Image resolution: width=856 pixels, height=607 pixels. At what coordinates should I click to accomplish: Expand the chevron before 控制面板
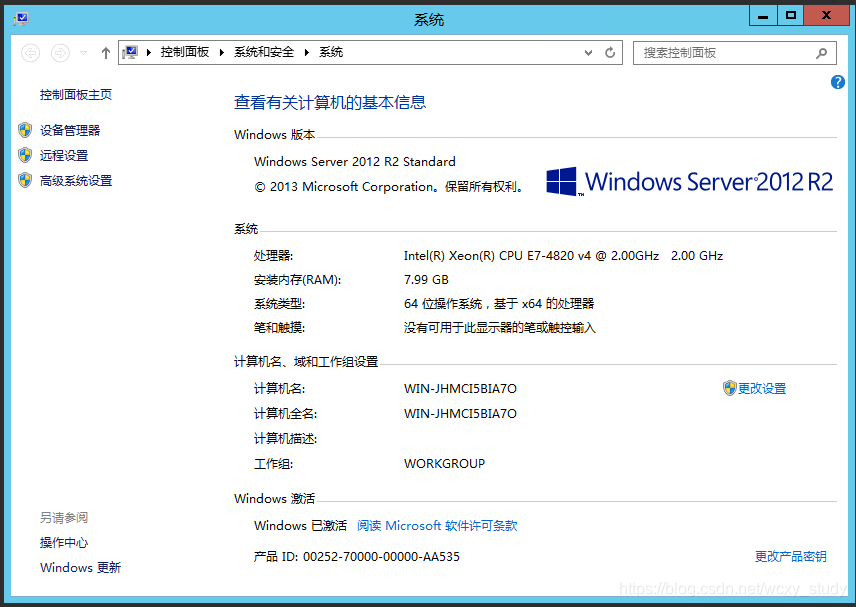tap(148, 52)
